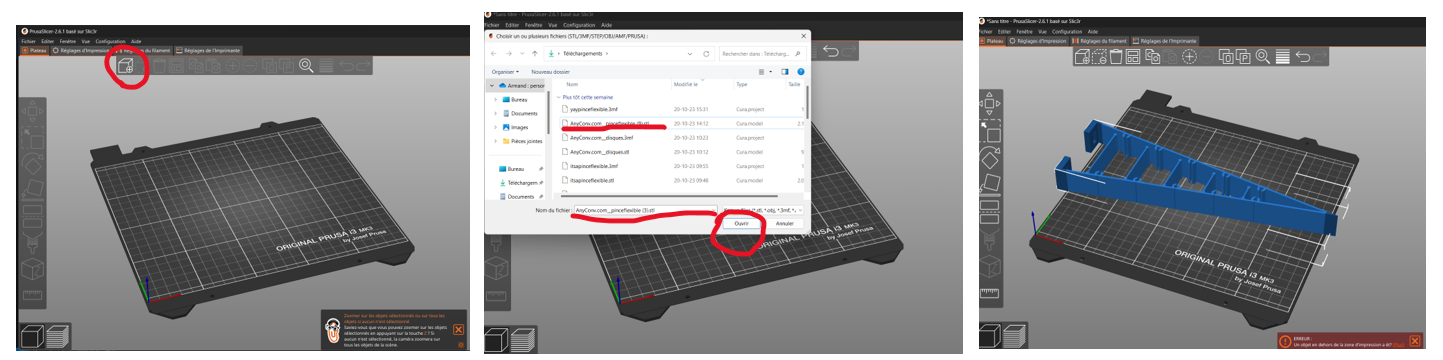Open Réglages d'Impression tab in blue-model window
The width and height of the screenshot is (1443, 360).
tap(1038, 41)
